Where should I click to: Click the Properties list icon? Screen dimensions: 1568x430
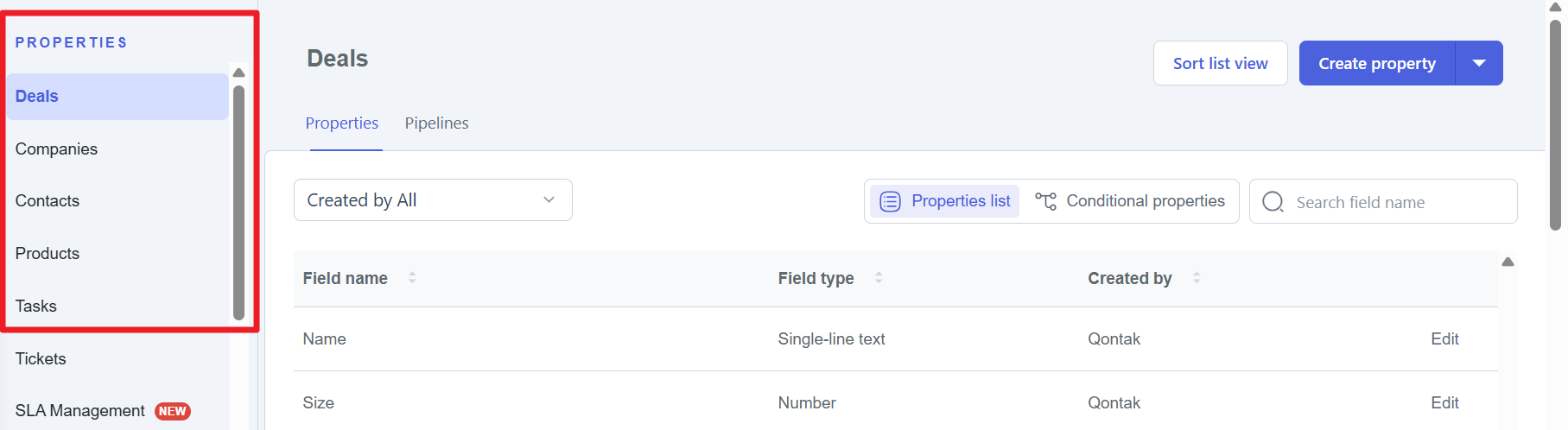(x=890, y=201)
